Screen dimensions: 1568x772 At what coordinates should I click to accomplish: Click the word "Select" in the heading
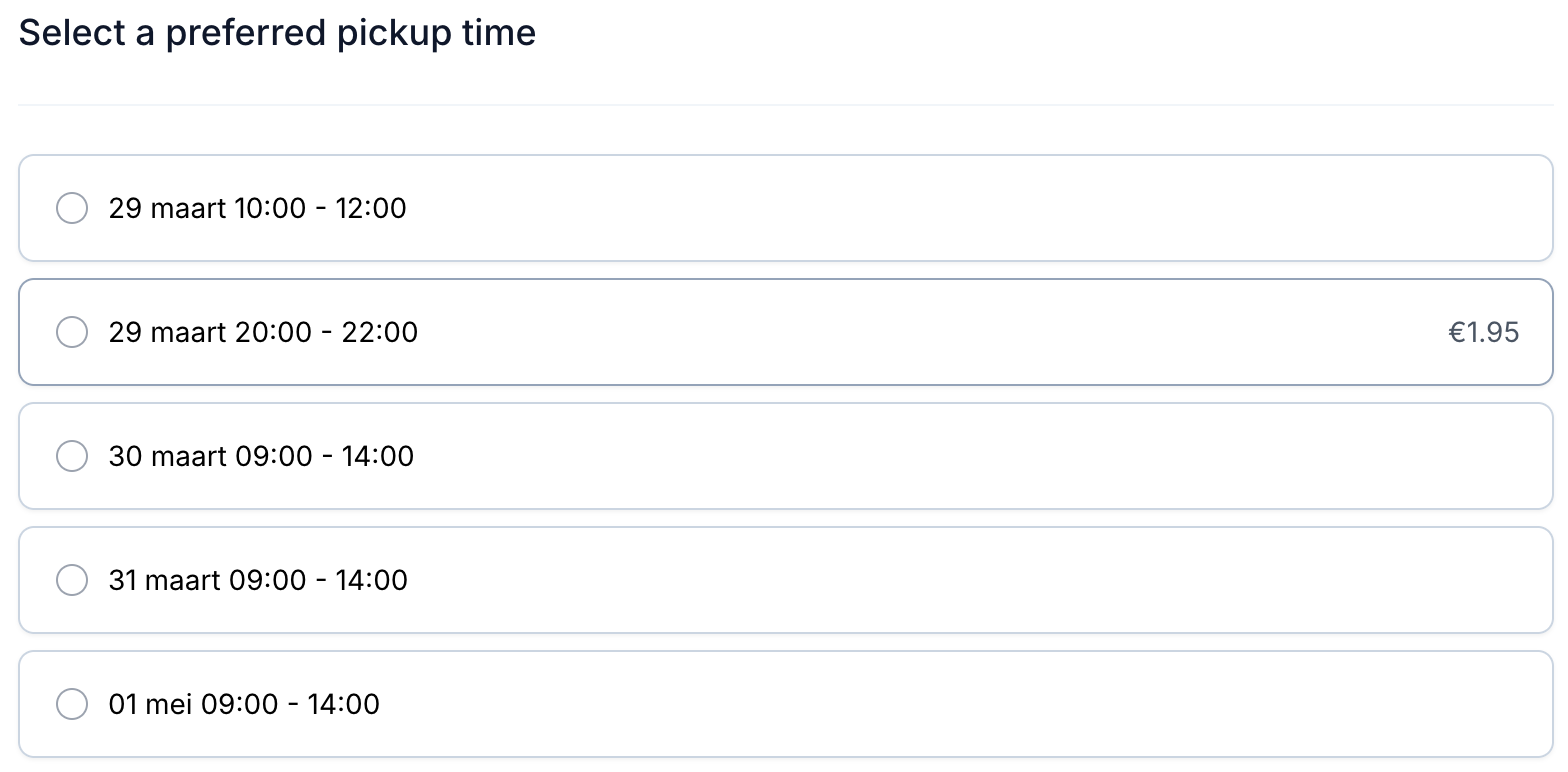coord(72,33)
